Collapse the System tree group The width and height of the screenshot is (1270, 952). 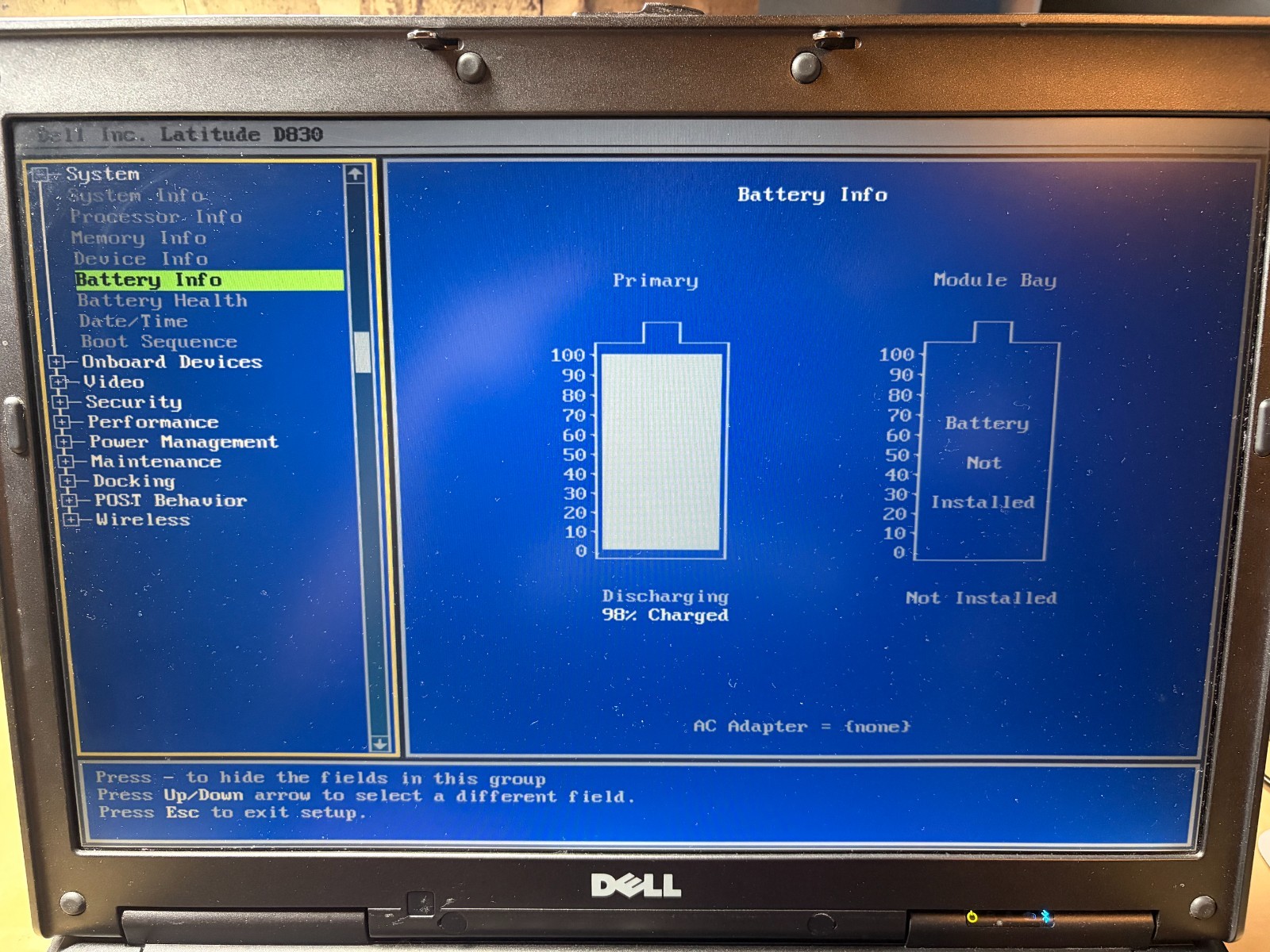coord(41,175)
